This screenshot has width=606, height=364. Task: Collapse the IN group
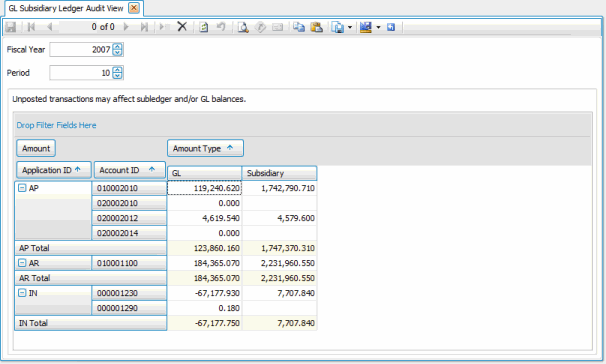[x=22, y=293]
